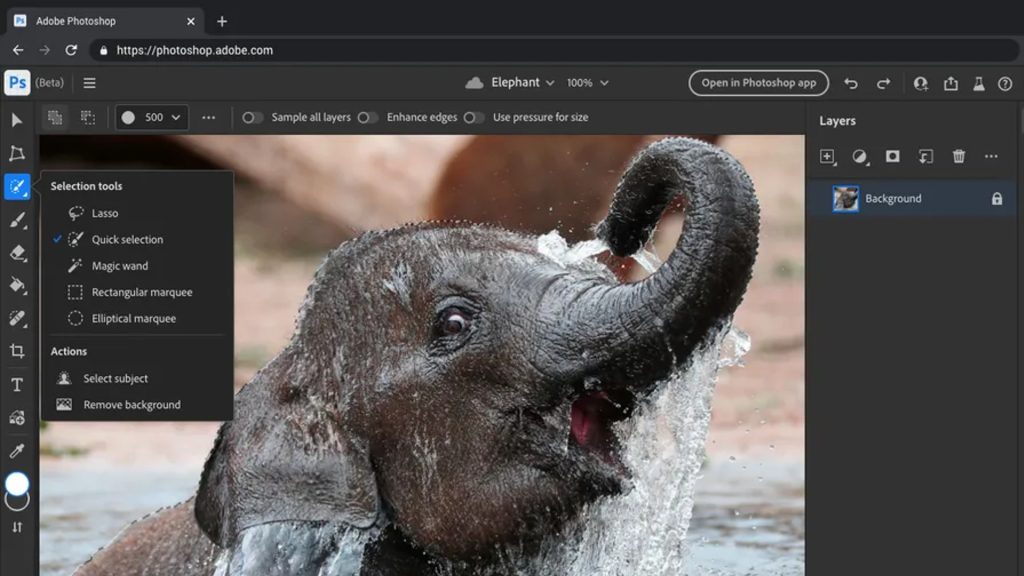Select the Brush tool

pyautogui.click(x=17, y=220)
